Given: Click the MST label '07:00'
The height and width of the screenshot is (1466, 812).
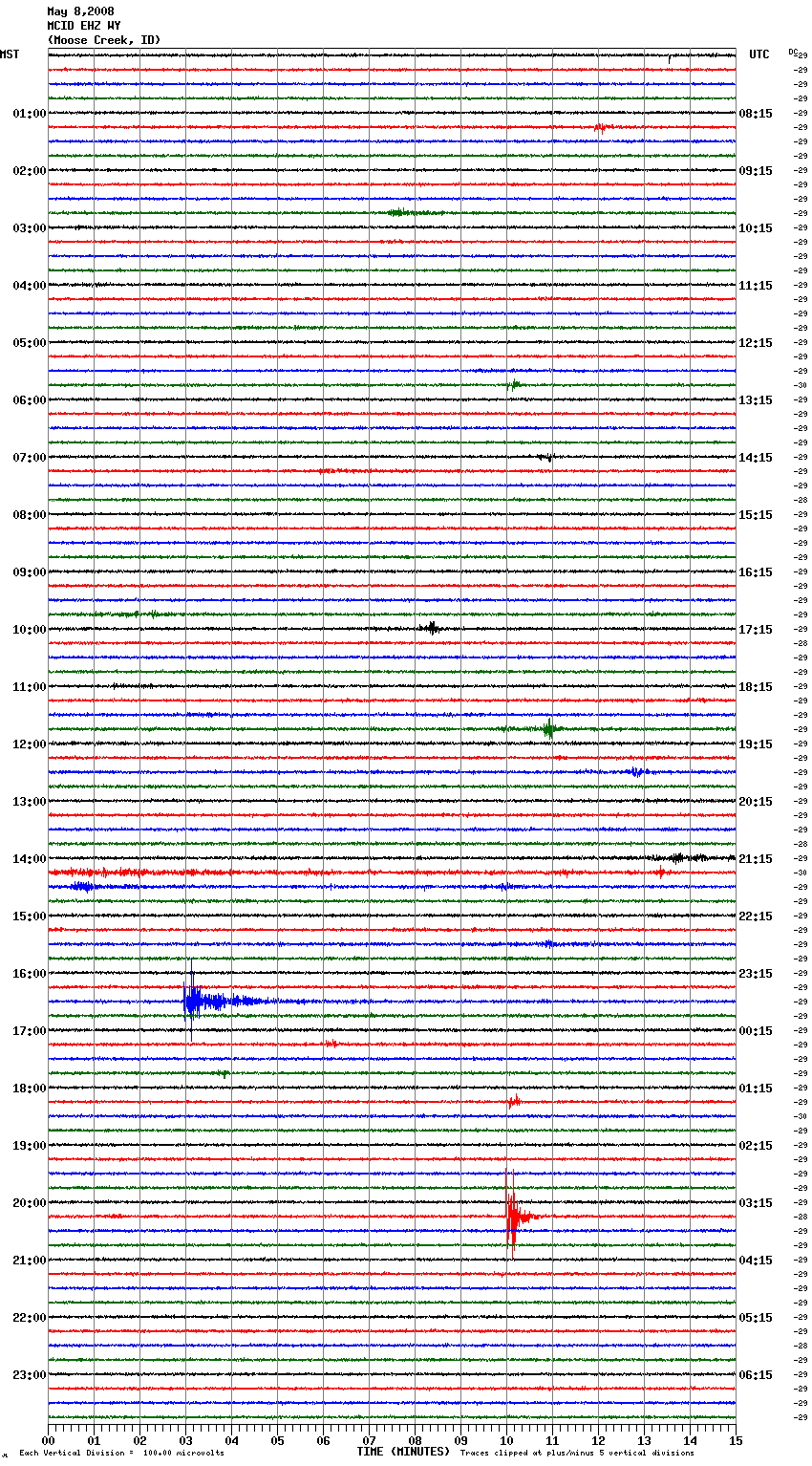Looking at the screenshot, I should point(29,458).
